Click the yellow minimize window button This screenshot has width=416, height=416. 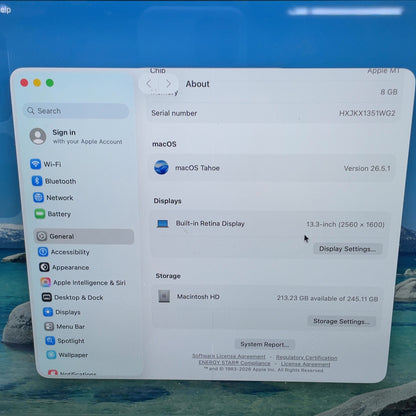pyautogui.click(x=37, y=83)
